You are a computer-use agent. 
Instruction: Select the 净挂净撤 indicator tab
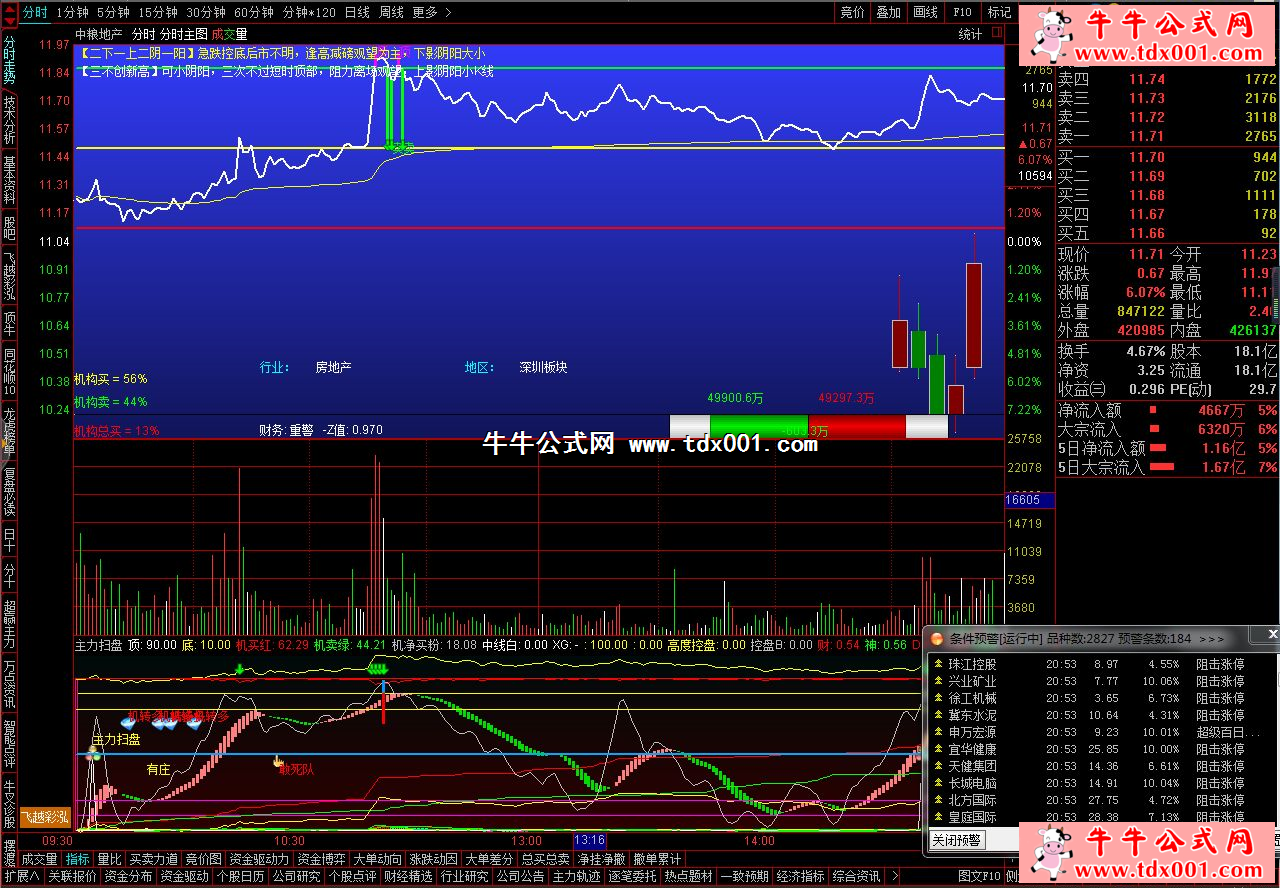pos(601,859)
